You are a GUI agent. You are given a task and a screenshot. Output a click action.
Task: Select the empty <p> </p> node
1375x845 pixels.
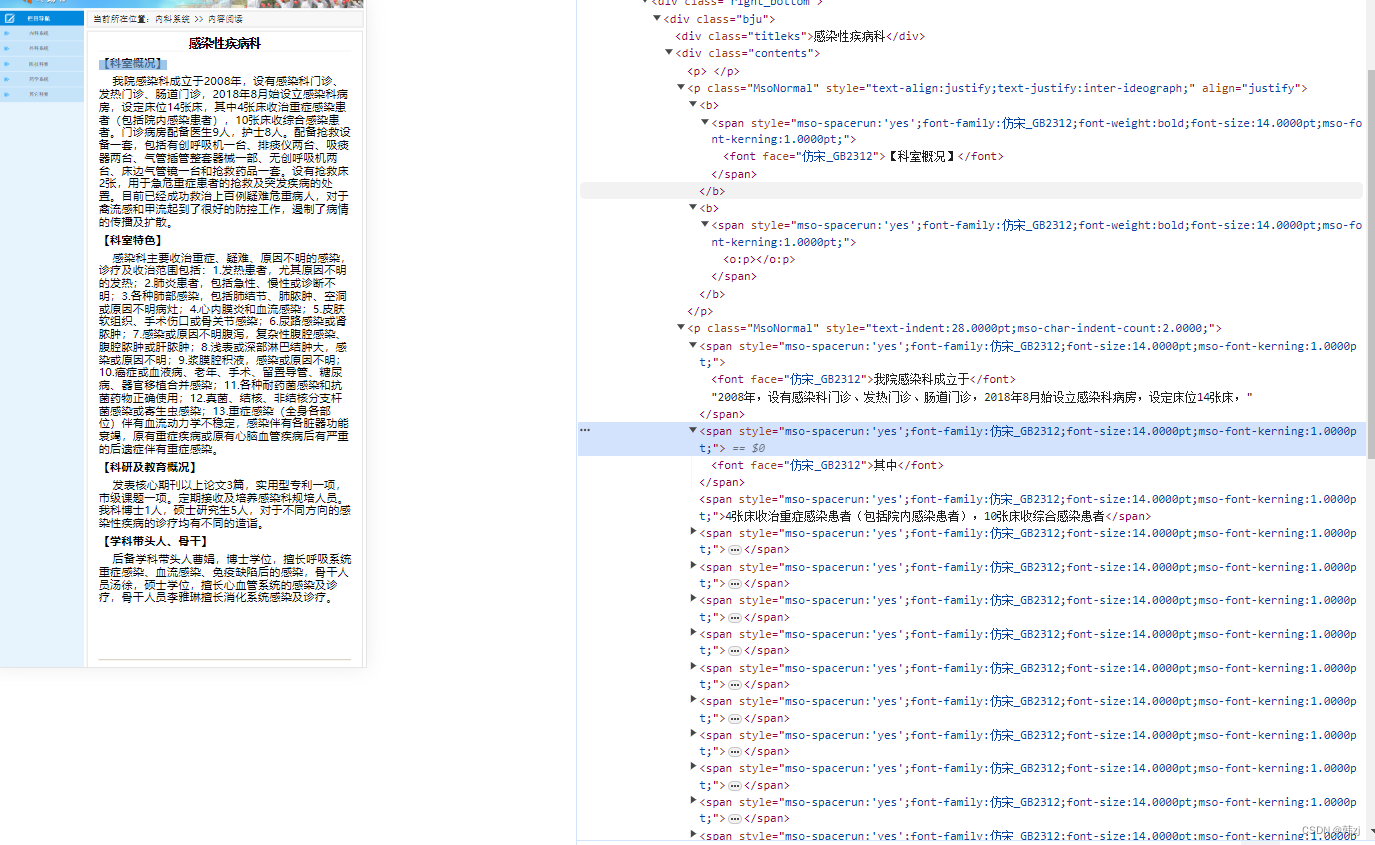(x=713, y=71)
